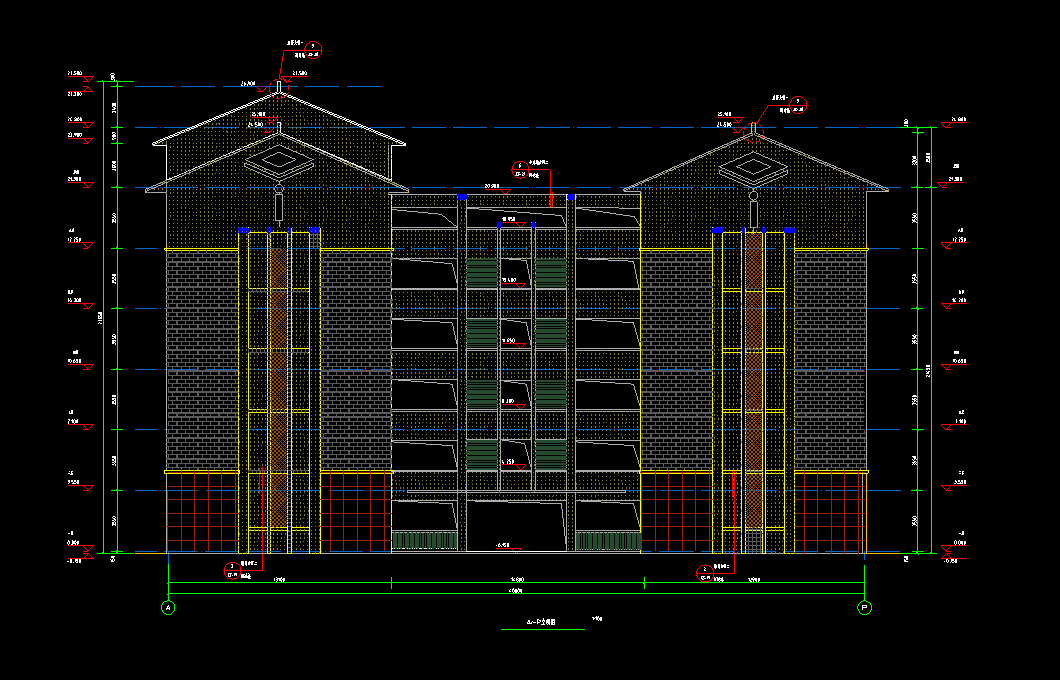The width and height of the screenshot is (1060, 680).
Task: Click diamond ornament in right gable
Action: [x=753, y=165]
